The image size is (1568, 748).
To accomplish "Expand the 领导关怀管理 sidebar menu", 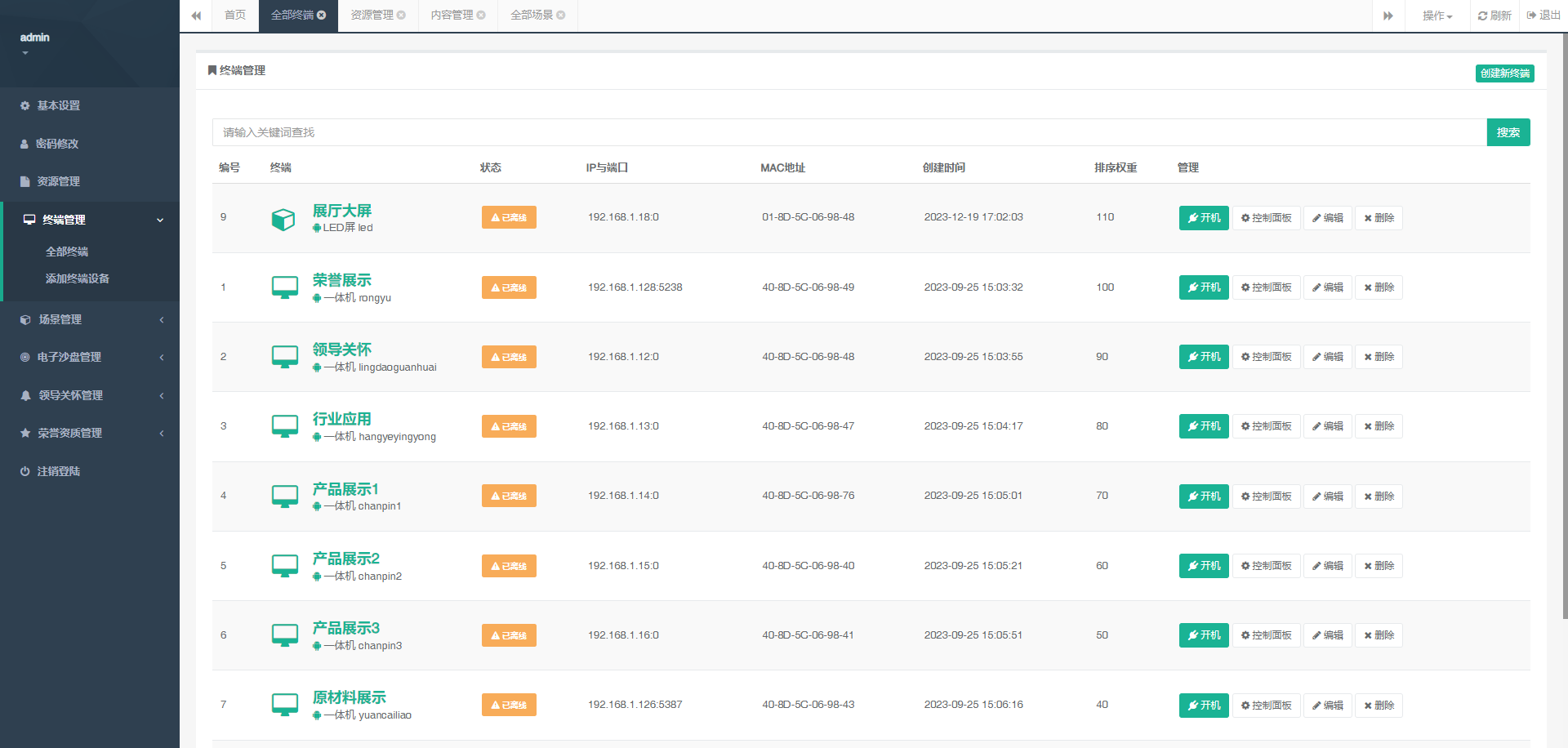I will (x=90, y=395).
